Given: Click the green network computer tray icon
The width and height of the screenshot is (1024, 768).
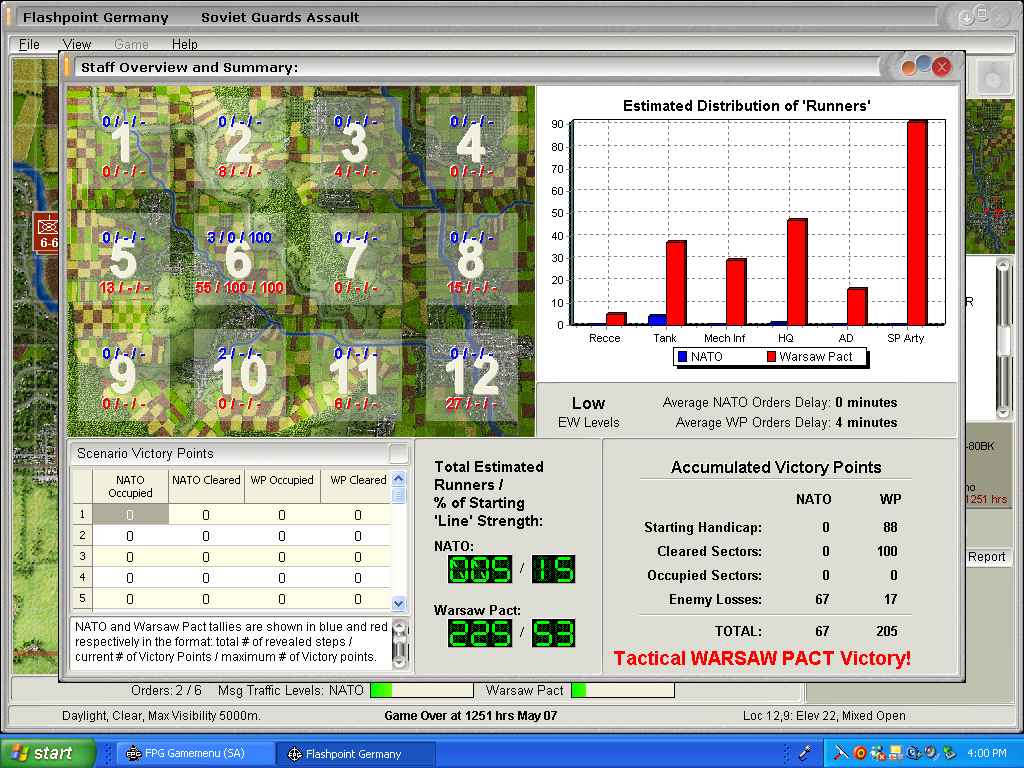Looking at the screenshot, I should pyautogui.click(x=948, y=753).
